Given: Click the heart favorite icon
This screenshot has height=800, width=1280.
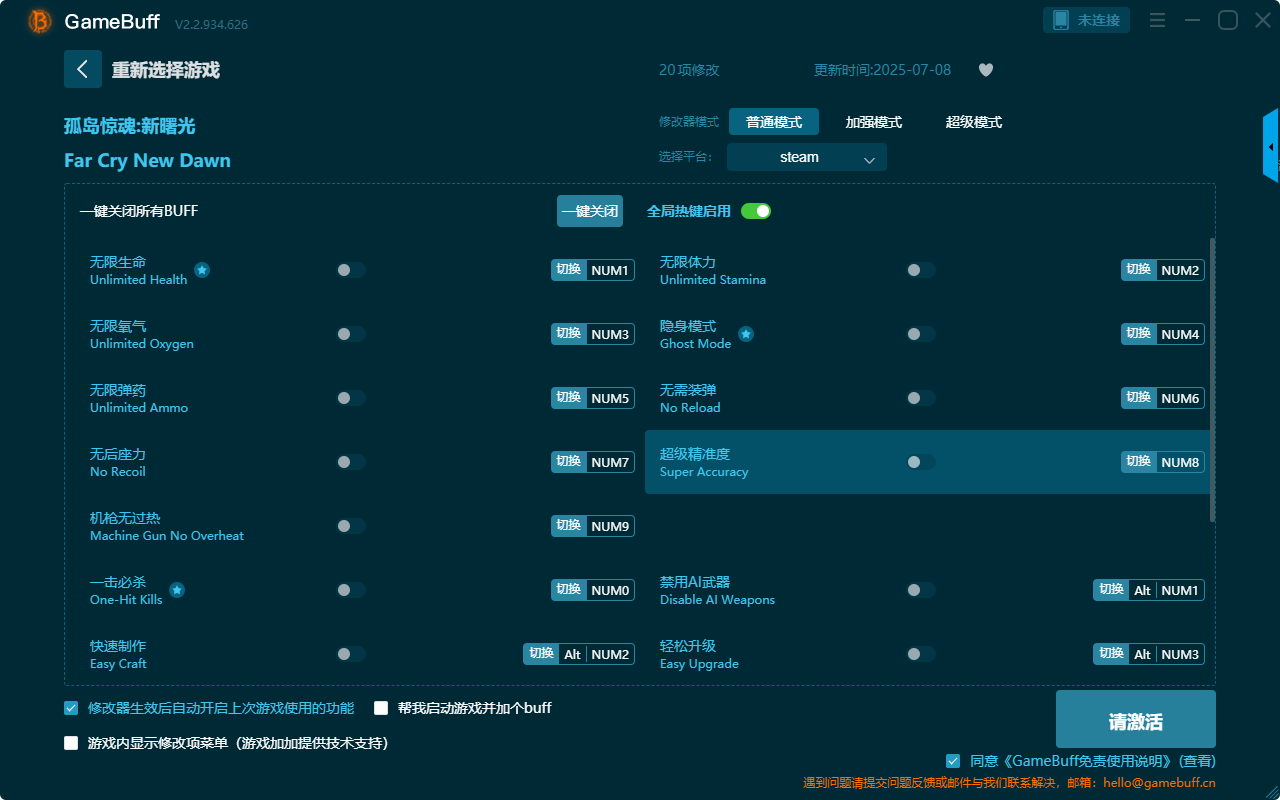Looking at the screenshot, I should point(985,70).
